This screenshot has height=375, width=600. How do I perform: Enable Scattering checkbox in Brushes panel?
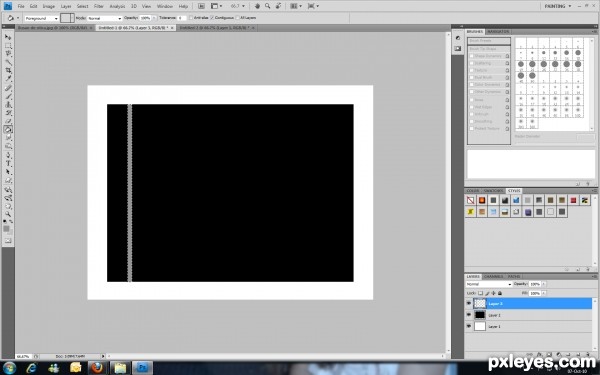(472, 63)
